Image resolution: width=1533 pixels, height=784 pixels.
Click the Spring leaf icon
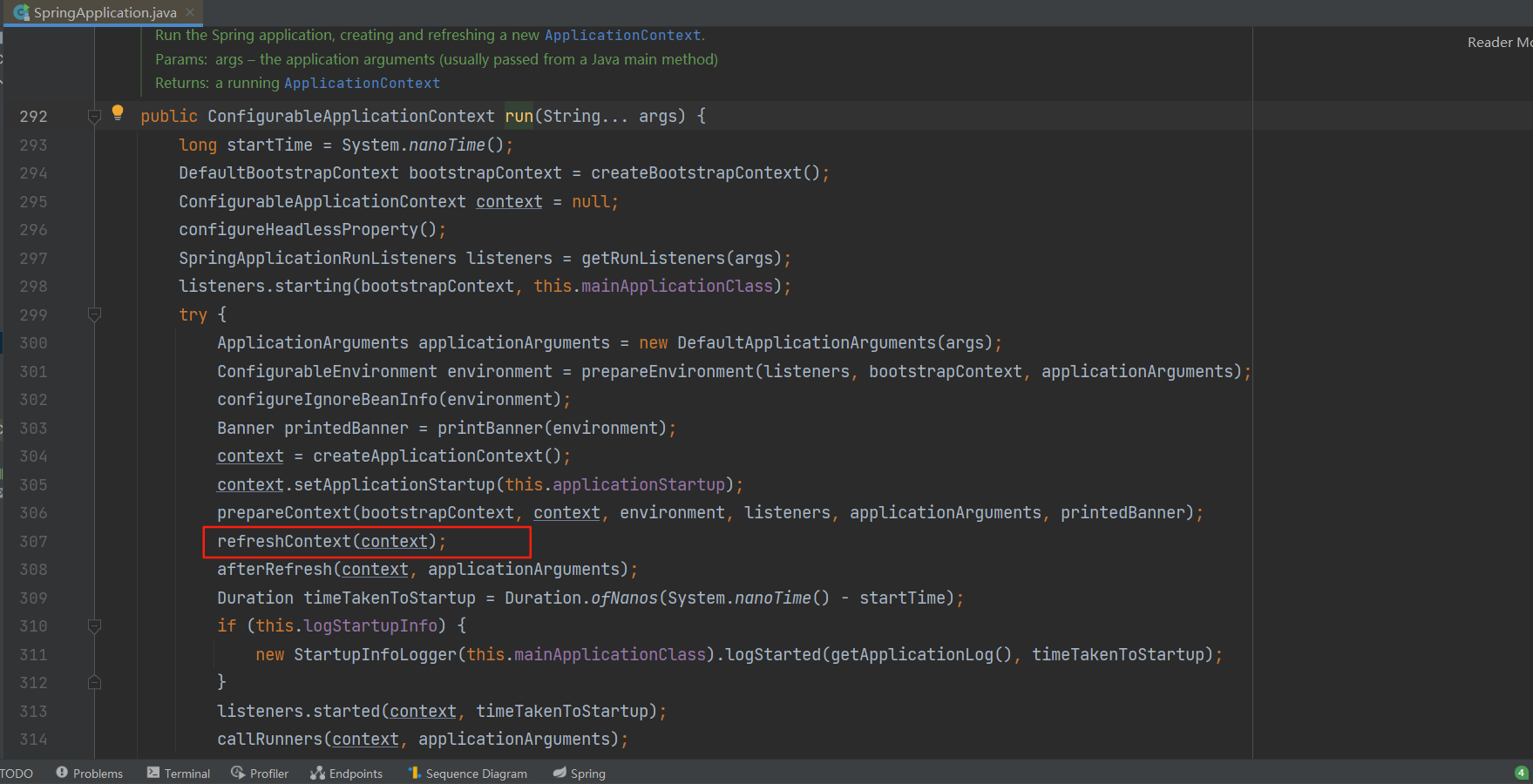pyautogui.click(x=560, y=773)
